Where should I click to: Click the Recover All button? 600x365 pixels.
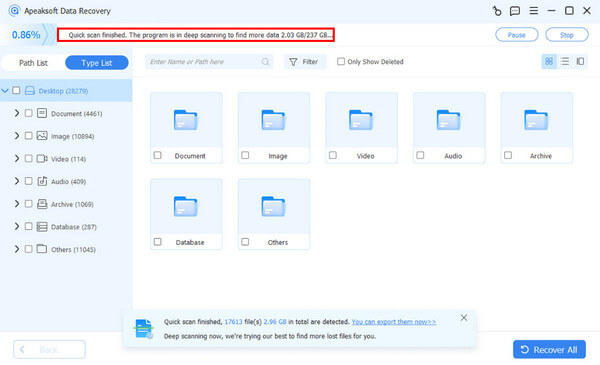pos(549,349)
